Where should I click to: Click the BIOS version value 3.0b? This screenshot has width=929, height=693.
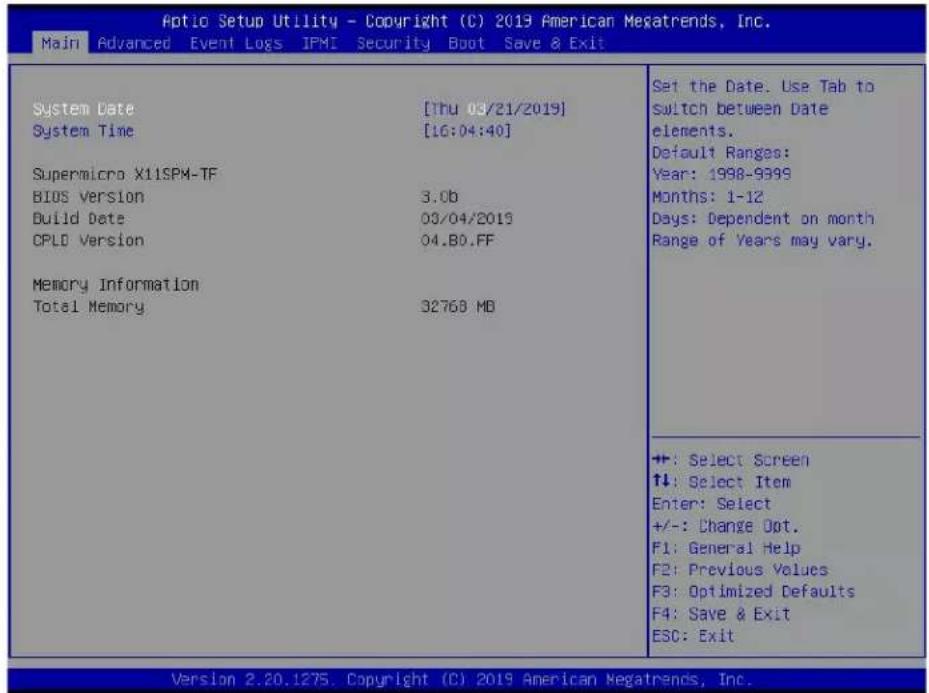[440, 197]
